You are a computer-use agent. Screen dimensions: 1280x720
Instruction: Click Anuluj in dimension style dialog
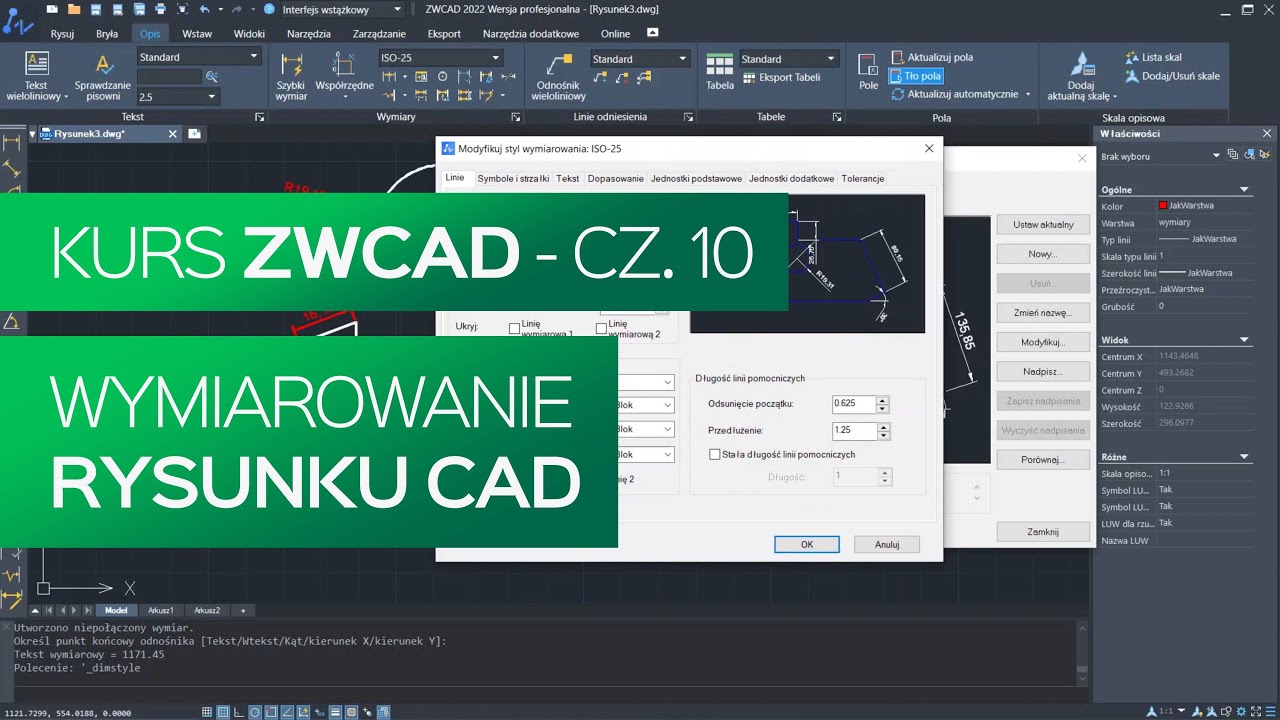(887, 545)
